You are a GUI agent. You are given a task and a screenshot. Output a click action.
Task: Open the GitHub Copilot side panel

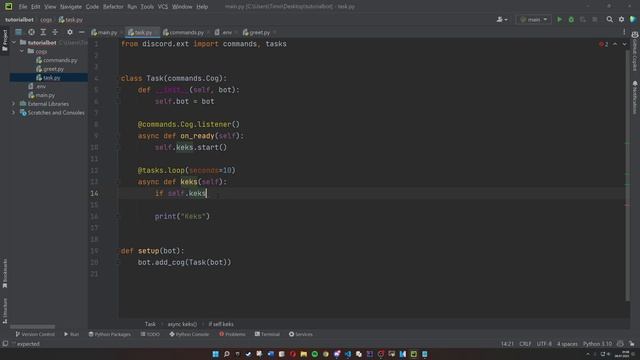click(x=635, y=51)
